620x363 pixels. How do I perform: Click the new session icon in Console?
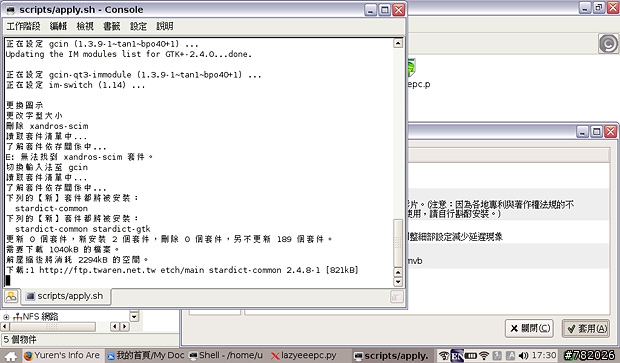[11, 296]
